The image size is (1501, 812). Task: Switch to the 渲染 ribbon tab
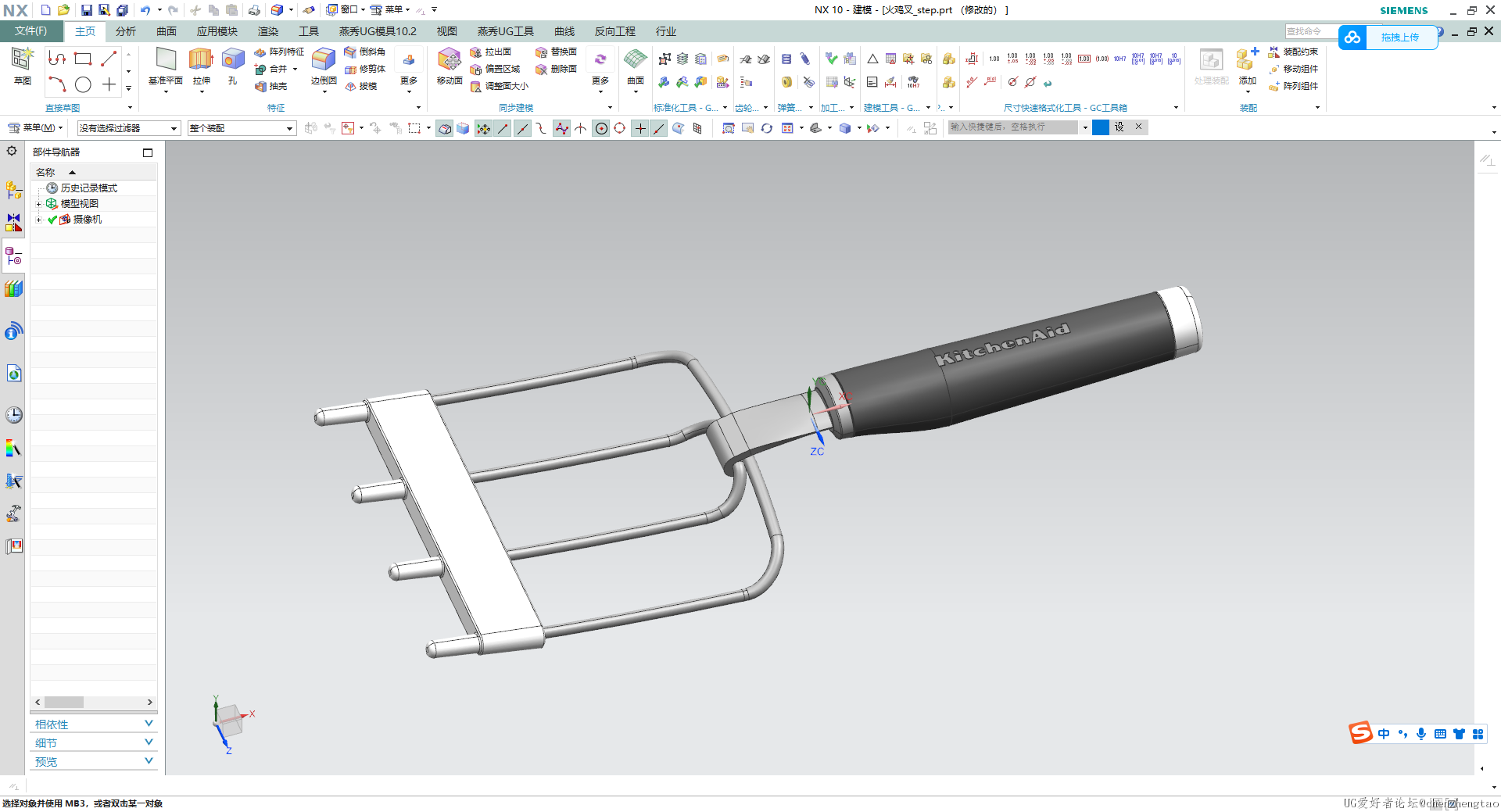coord(268,31)
